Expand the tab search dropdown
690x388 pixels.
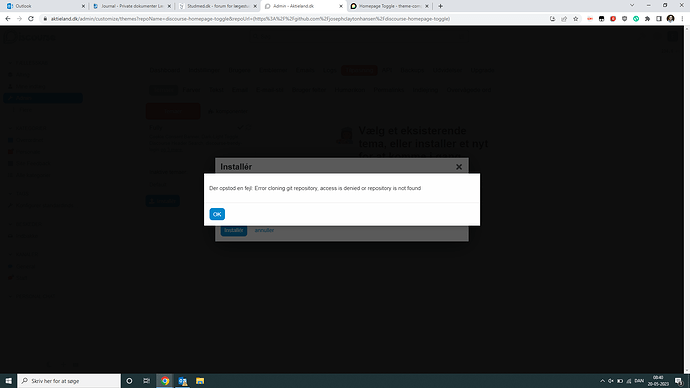coord(632,5)
